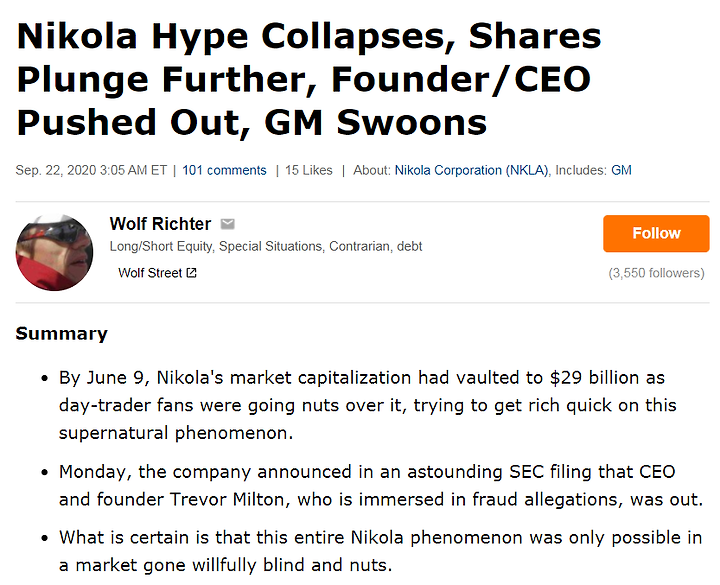Screen dimensions: 720x585
Task: Click the Nikola Hype Collapses article headline
Action: pos(309,79)
